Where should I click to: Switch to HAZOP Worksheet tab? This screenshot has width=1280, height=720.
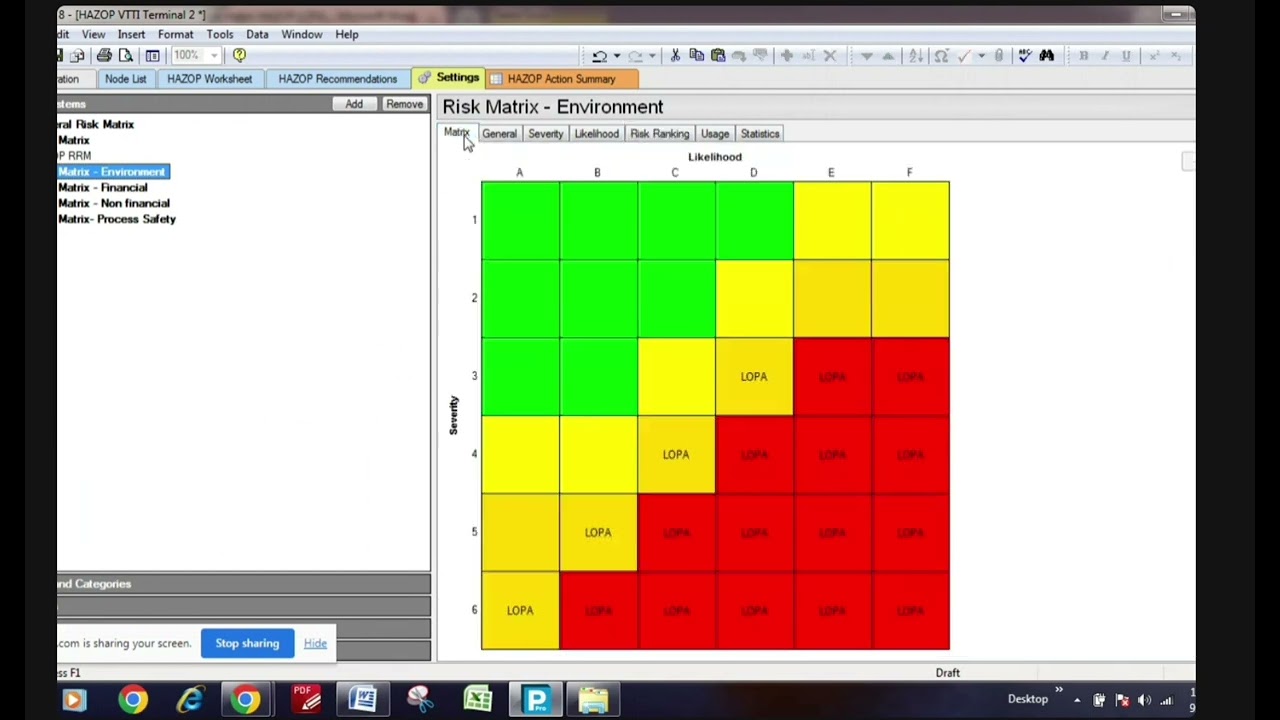pos(209,79)
